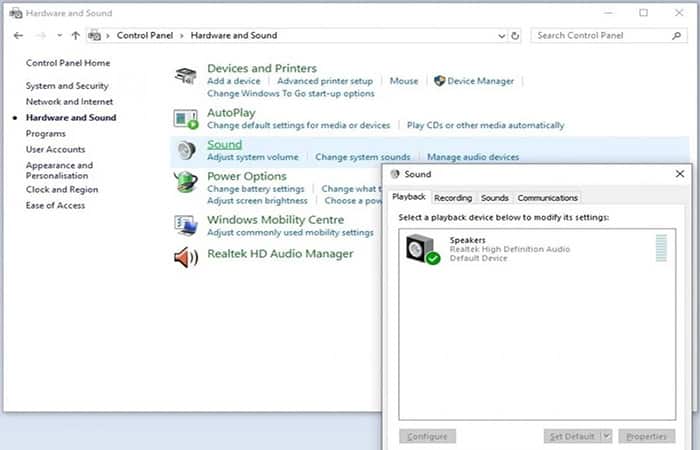Open Advanced printer setup link
Screen dimensions: 700x450
tap(325, 81)
